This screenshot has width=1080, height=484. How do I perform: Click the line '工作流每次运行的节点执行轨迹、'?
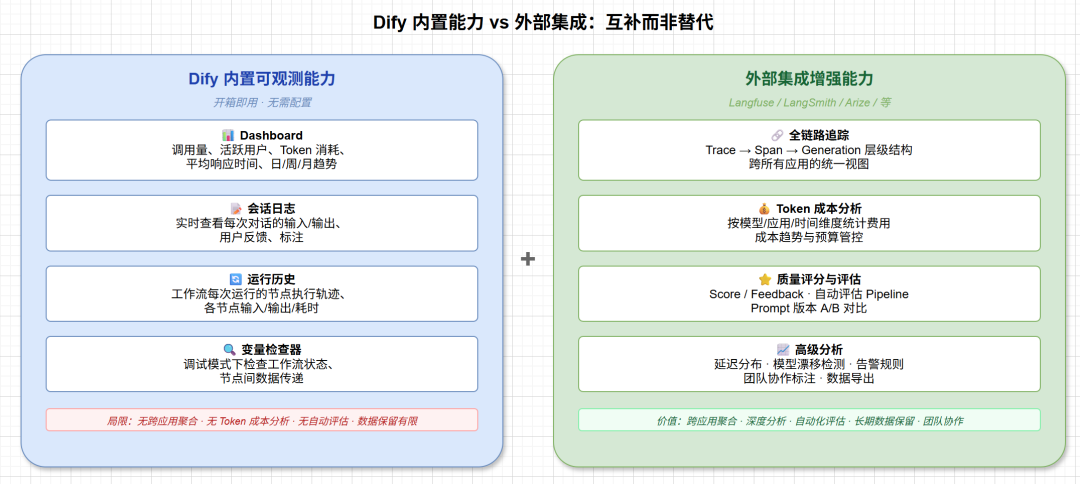click(262, 294)
